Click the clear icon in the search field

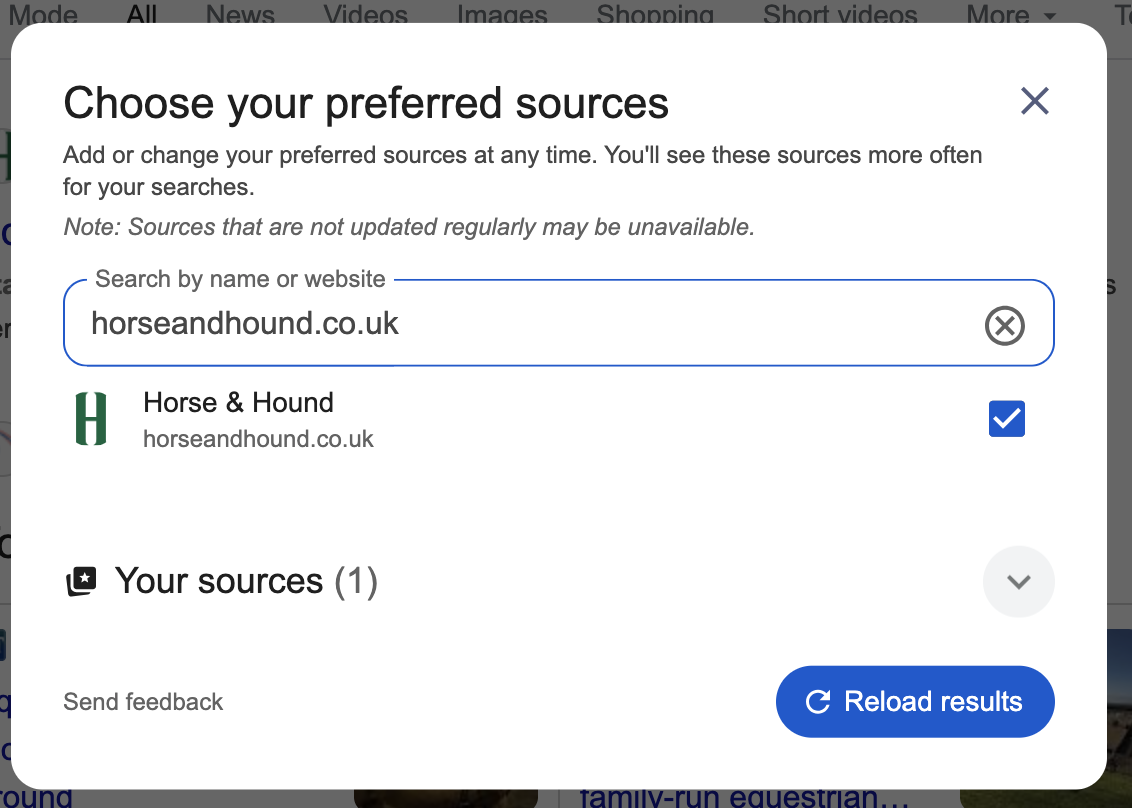[1005, 324]
